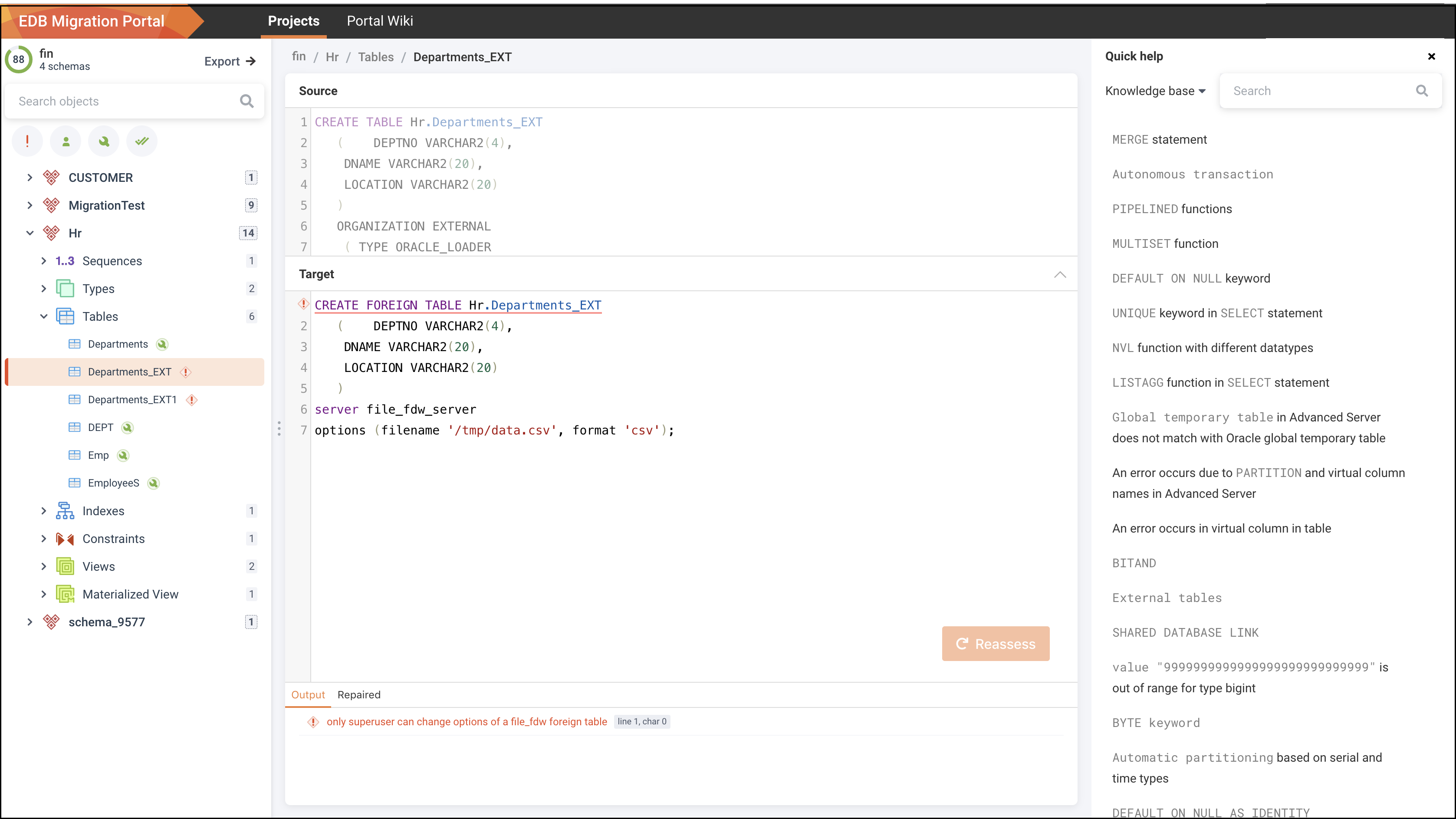The width and height of the screenshot is (1456, 819).
Task: Click the Constraints icon
Action: [65, 538]
